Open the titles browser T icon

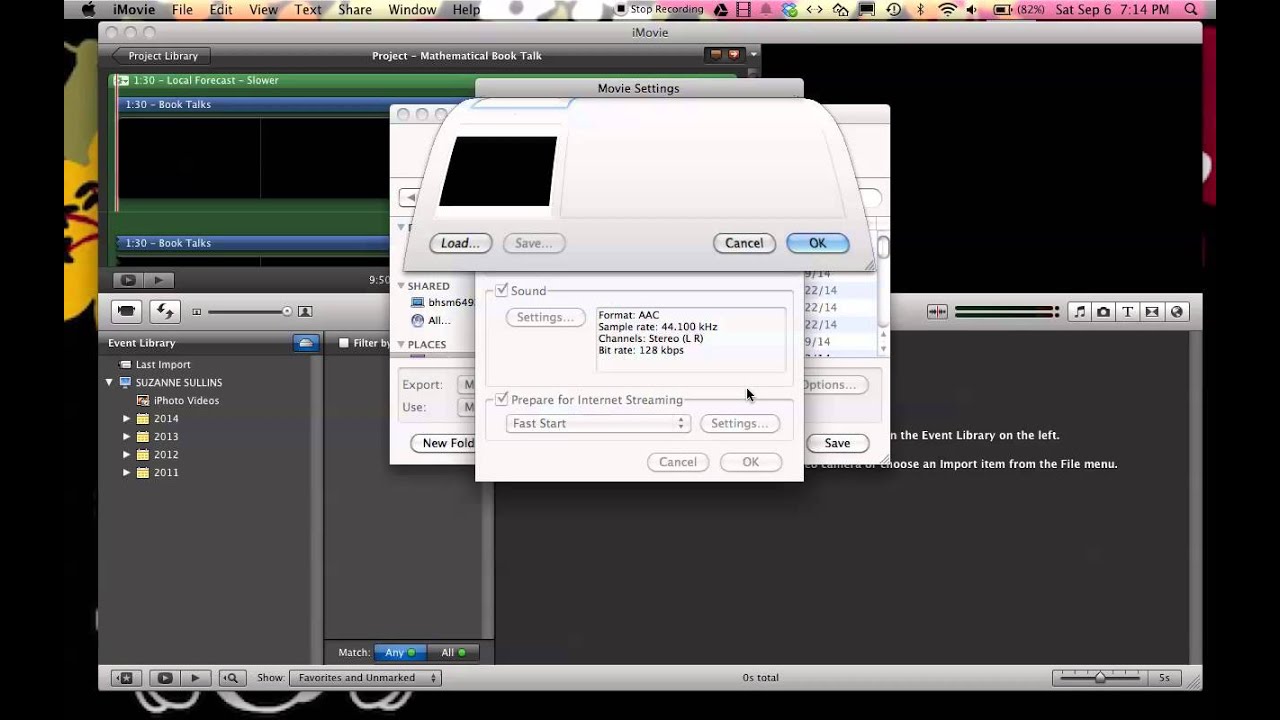tap(1127, 312)
